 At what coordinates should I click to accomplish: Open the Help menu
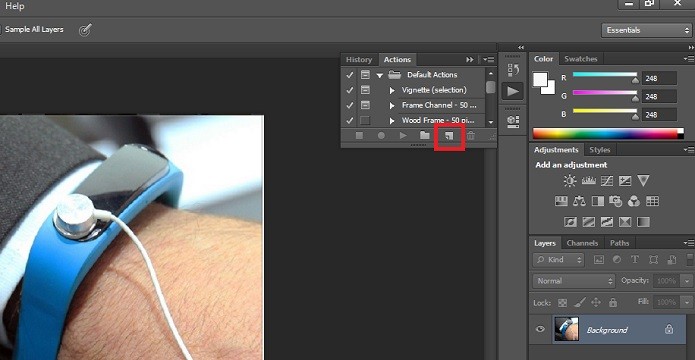pyautogui.click(x=15, y=6)
